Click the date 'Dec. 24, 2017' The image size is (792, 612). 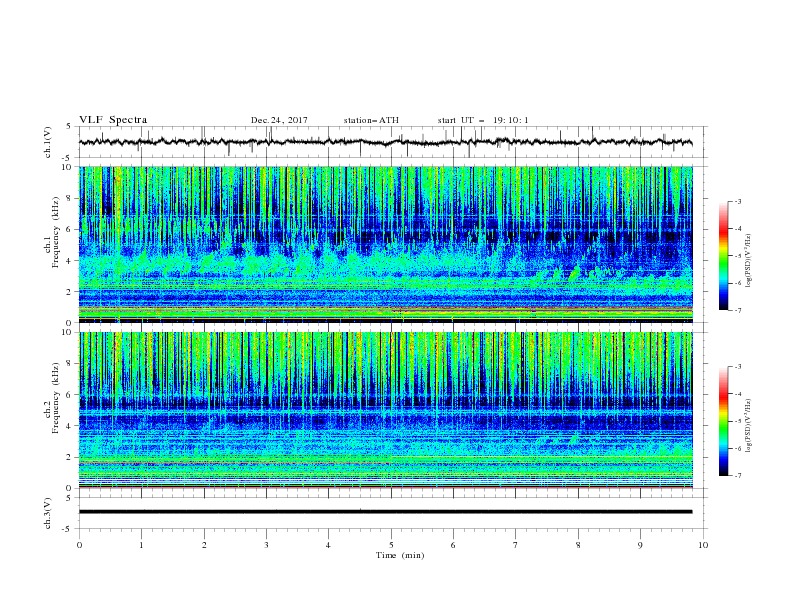279,120
